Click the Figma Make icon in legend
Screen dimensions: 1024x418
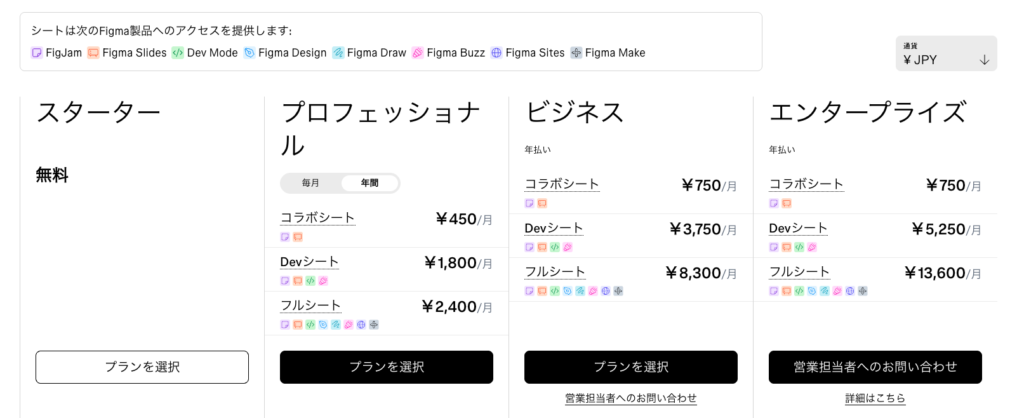pyautogui.click(x=576, y=53)
